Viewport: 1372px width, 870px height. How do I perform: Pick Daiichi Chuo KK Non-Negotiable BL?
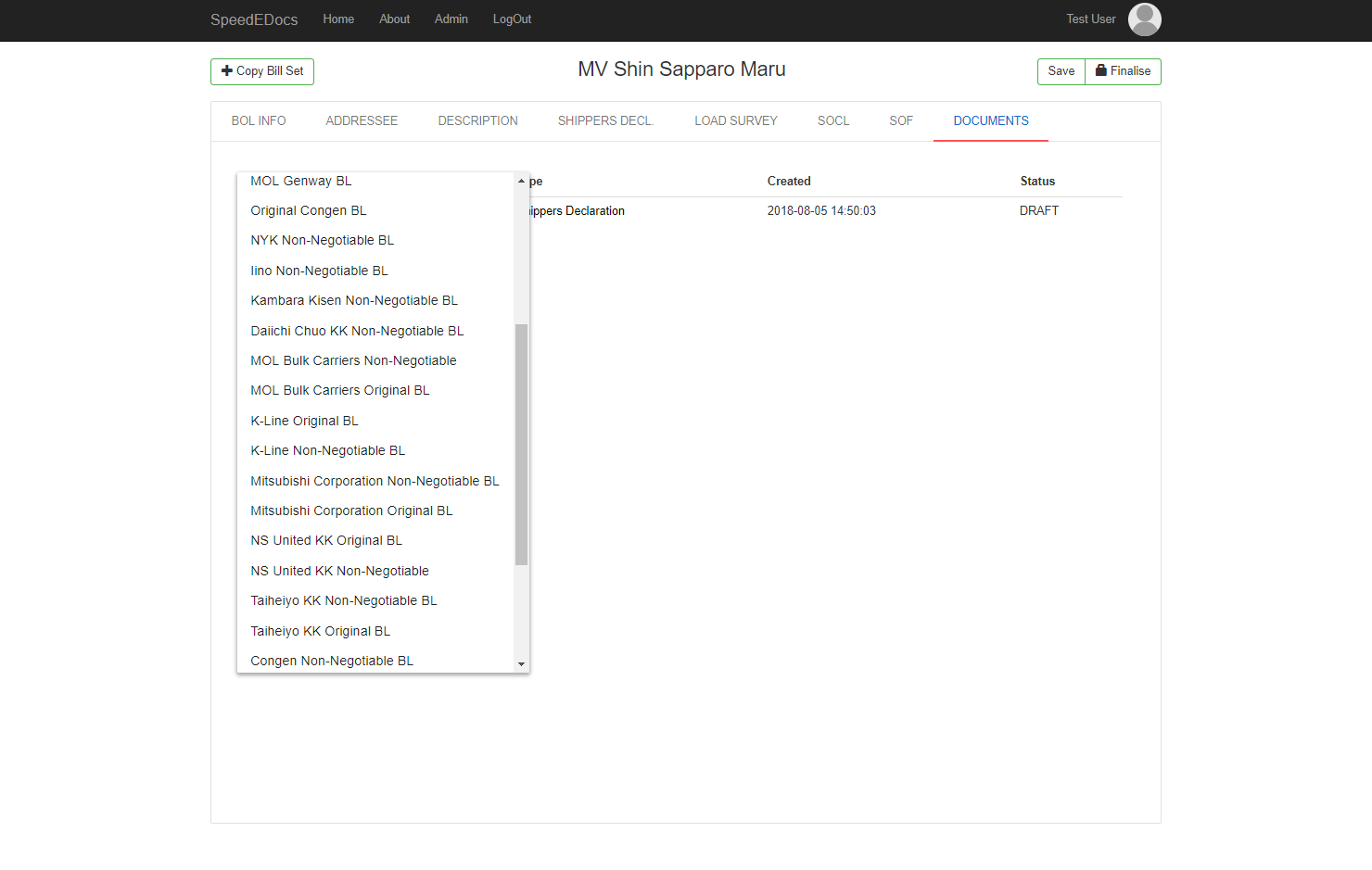pos(375,332)
